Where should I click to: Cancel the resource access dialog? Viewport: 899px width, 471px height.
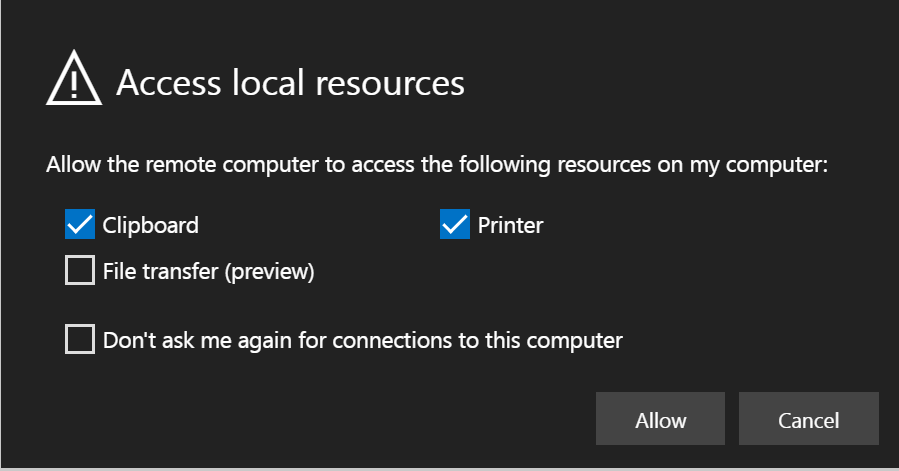coord(808,419)
